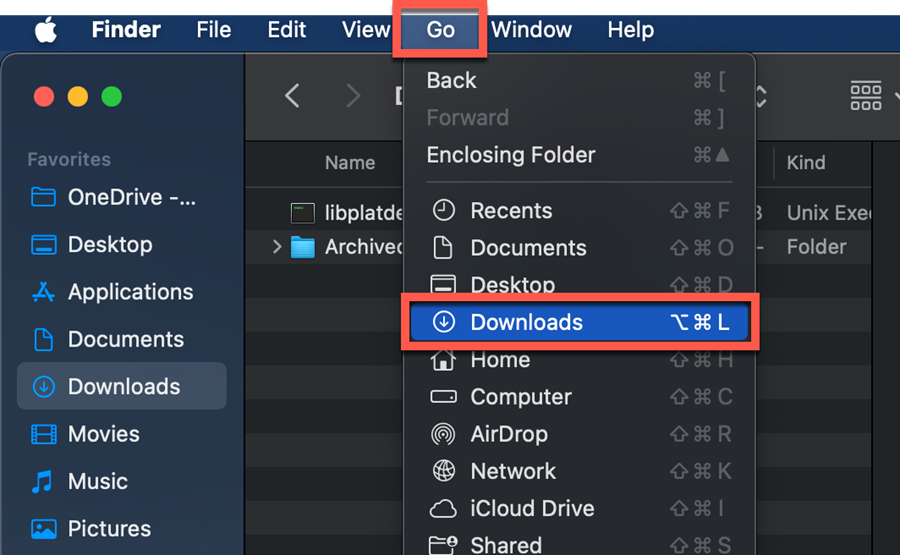Choose Desktop from Go menu
The width and height of the screenshot is (900, 555).
pos(579,284)
